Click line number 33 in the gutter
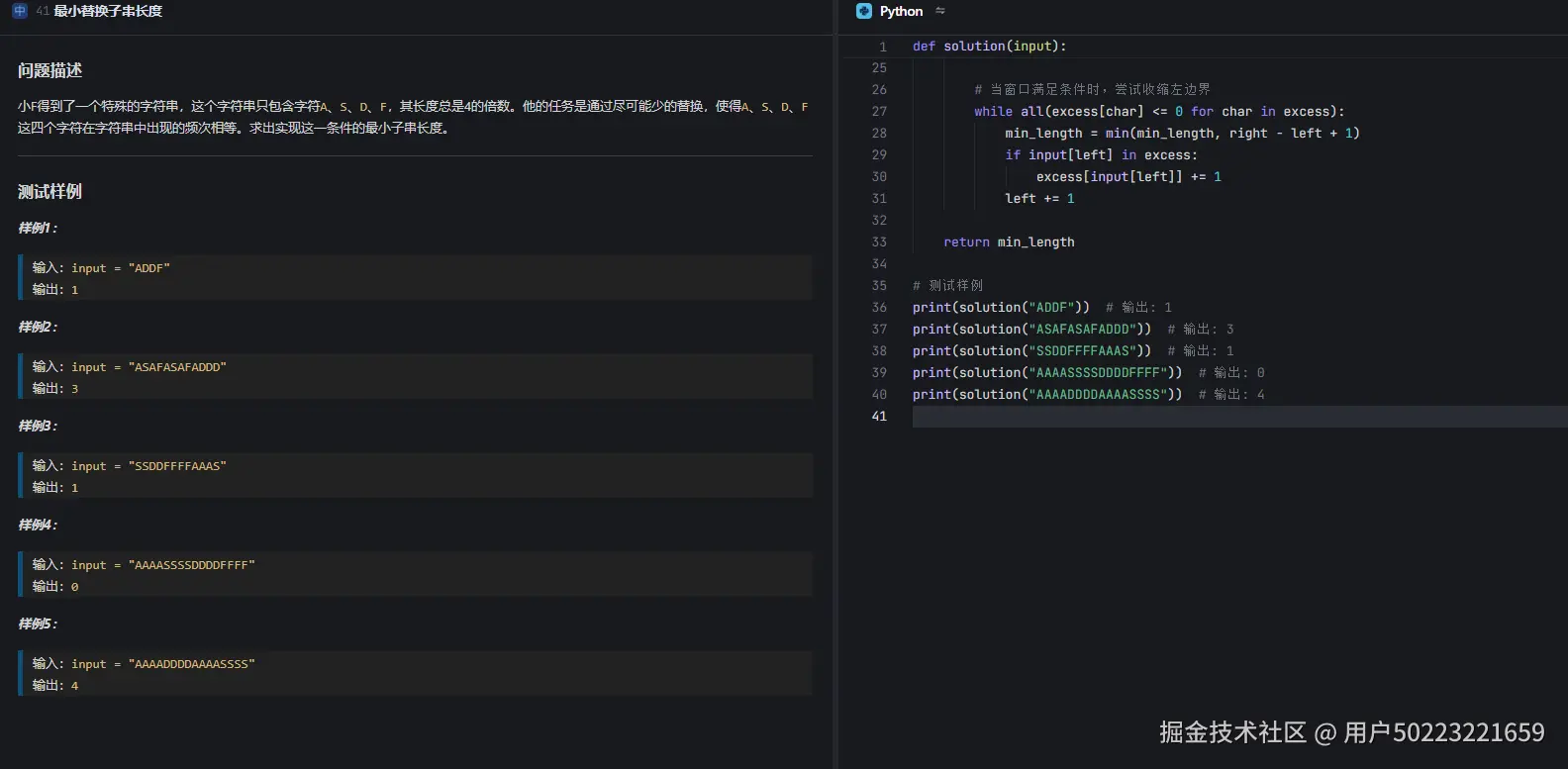The image size is (1568, 769). (x=879, y=242)
